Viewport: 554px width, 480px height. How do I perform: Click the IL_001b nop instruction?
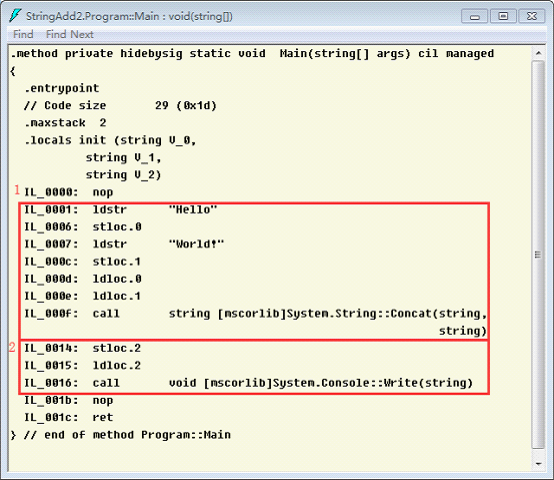(69, 400)
